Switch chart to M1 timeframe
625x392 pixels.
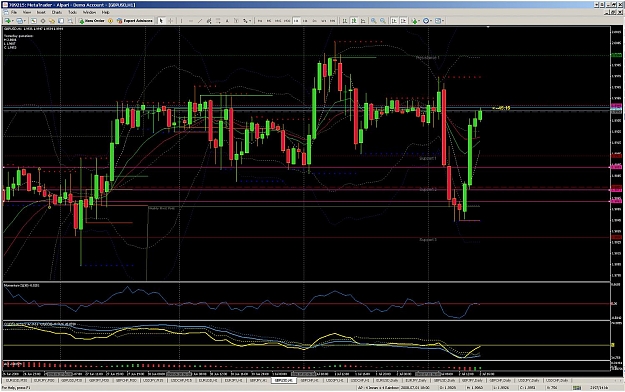260,20
